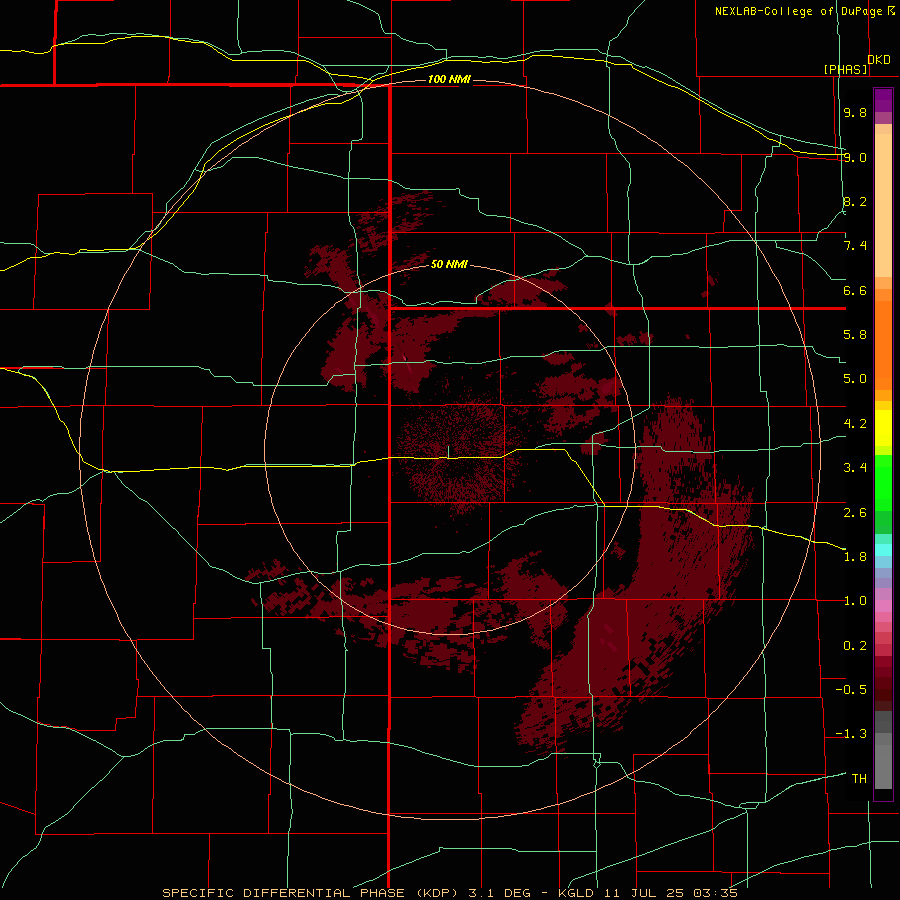
Task: Click the 5.0 scale label
Action: pos(855,379)
